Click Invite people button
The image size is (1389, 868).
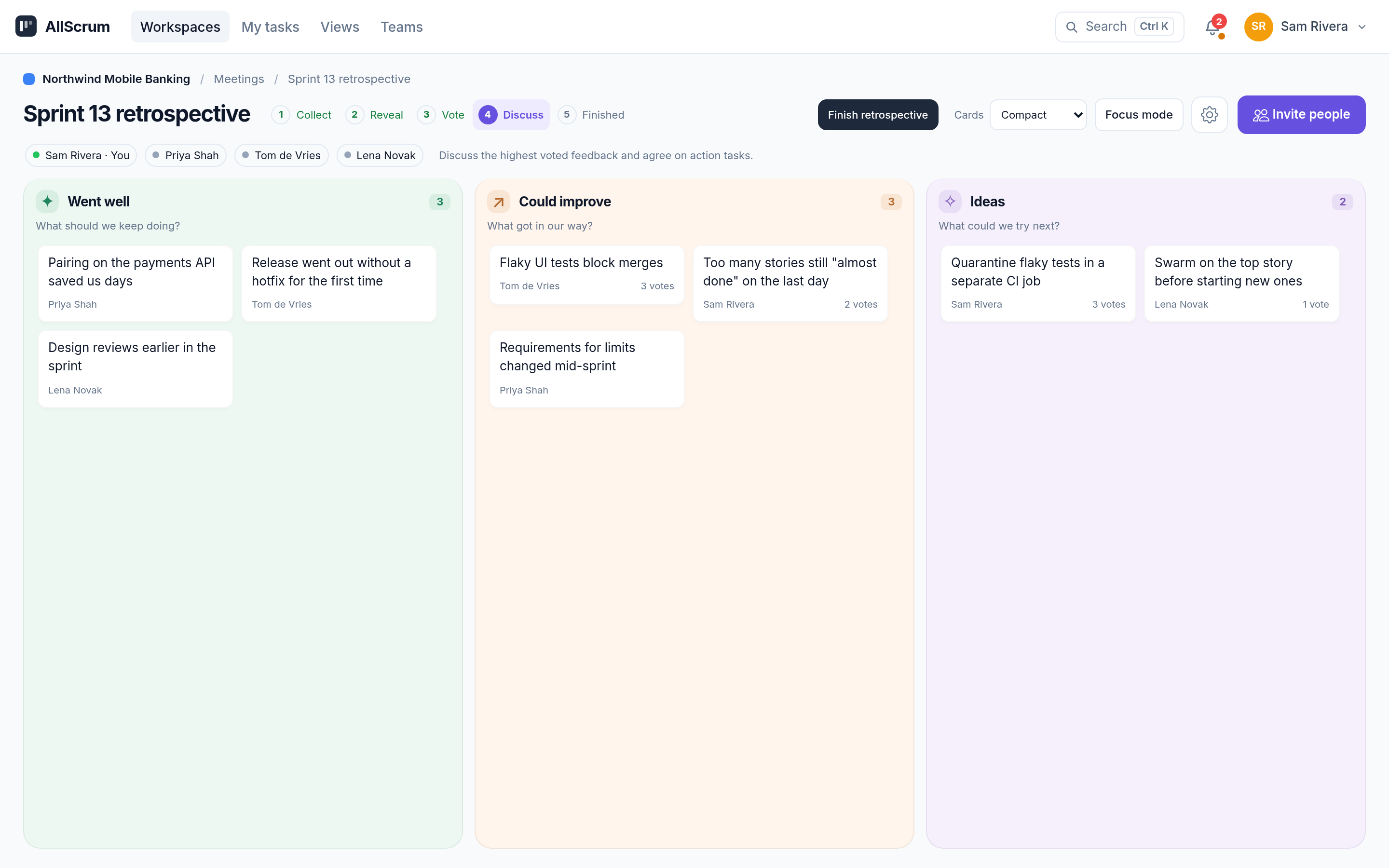[1301, 115]
